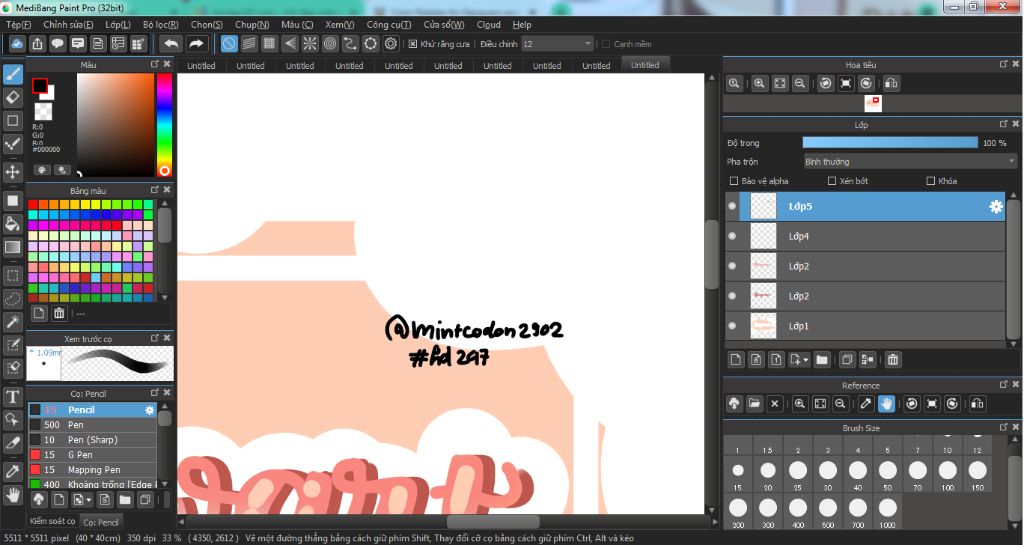This screenshot has height=548, width=1024.
Task: Create a new layer folder
Action: [822, 359]
